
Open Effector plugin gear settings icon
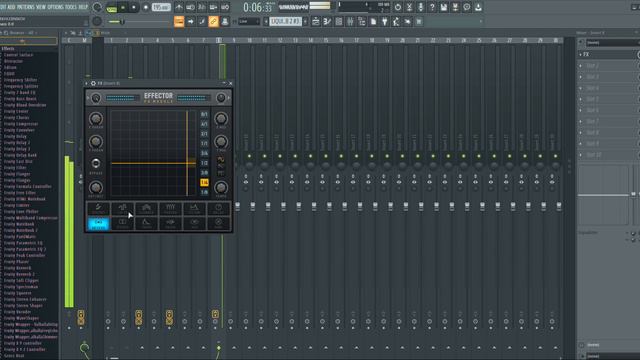pyautogui.click(x=93, y=83)
